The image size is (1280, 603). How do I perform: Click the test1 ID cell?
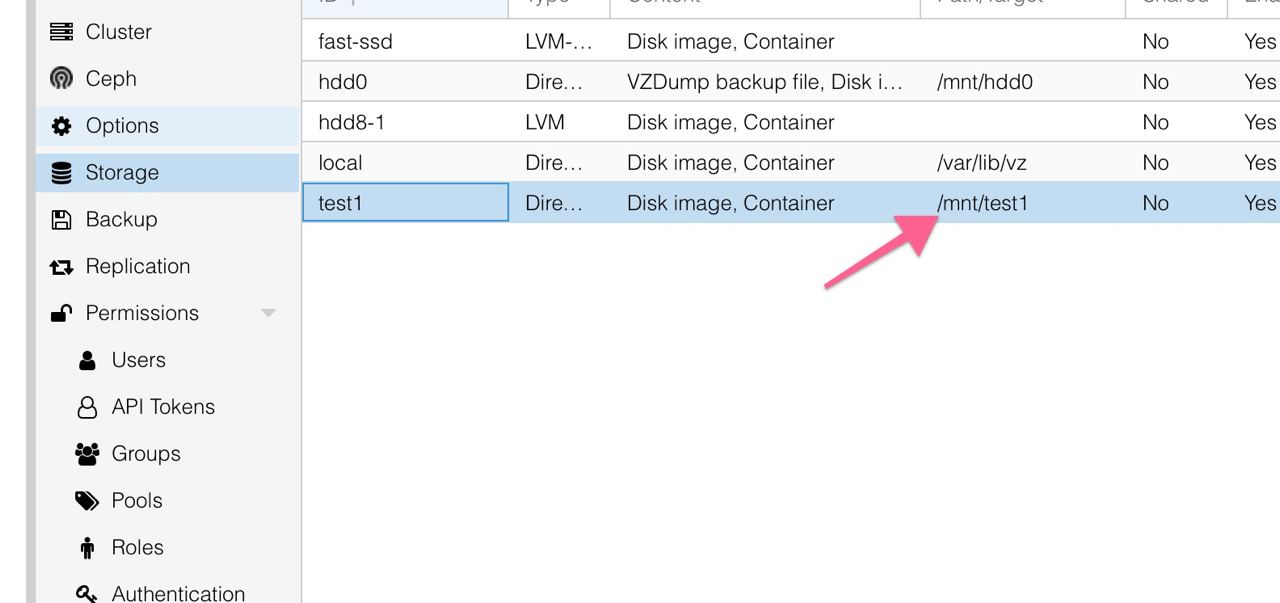(x=405, y=203)
